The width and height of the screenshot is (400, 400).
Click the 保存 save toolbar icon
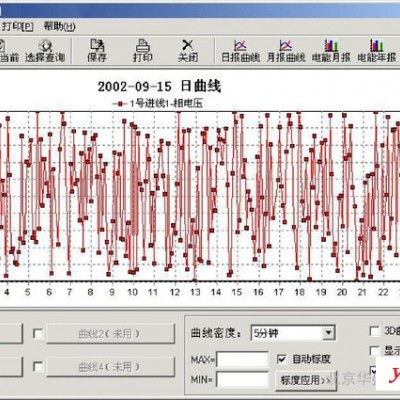[97, 50]
